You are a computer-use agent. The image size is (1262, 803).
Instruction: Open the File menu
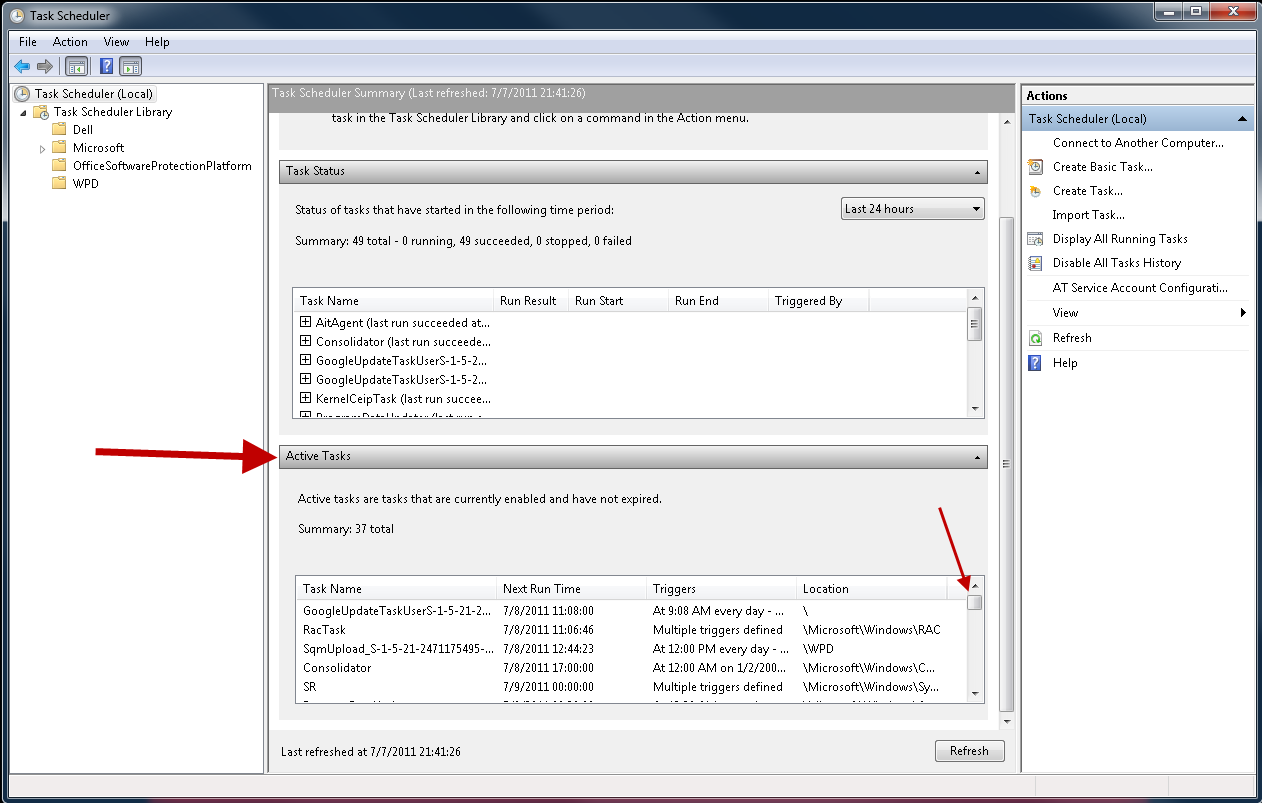click(x=28, y=42)
